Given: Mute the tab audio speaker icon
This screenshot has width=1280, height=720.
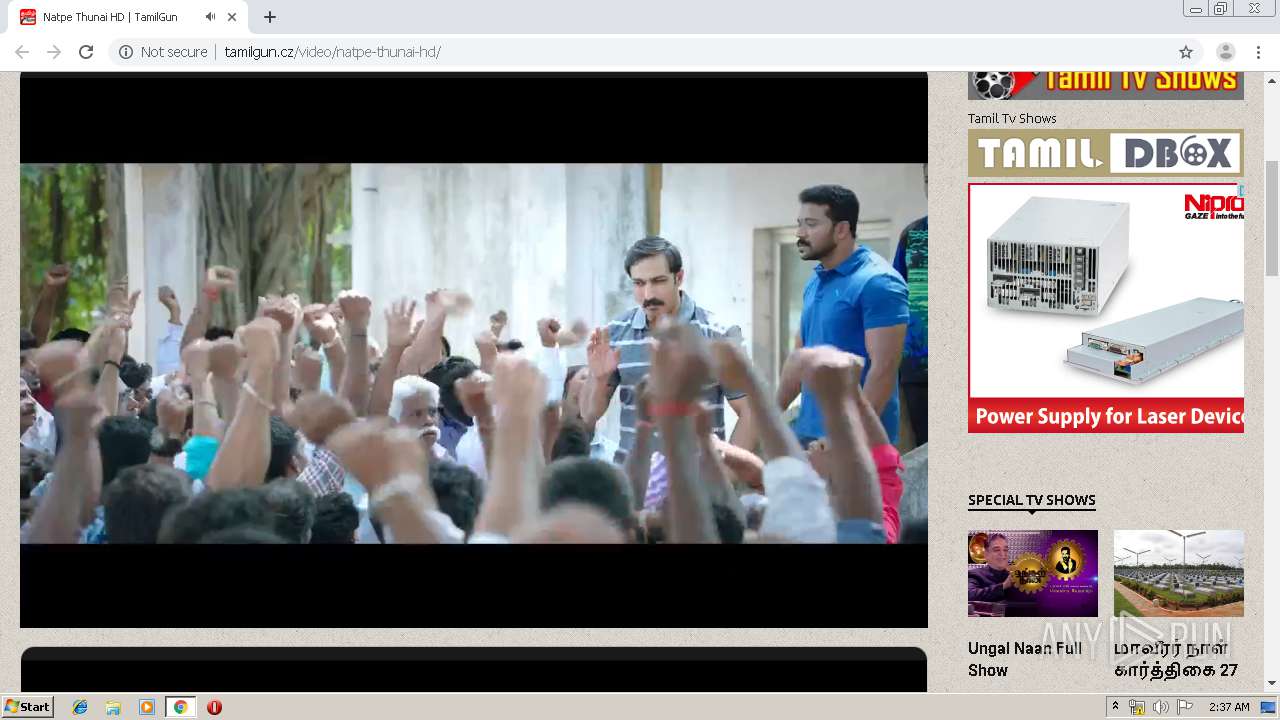Looking at the screenshot, I should click(210, 17).
